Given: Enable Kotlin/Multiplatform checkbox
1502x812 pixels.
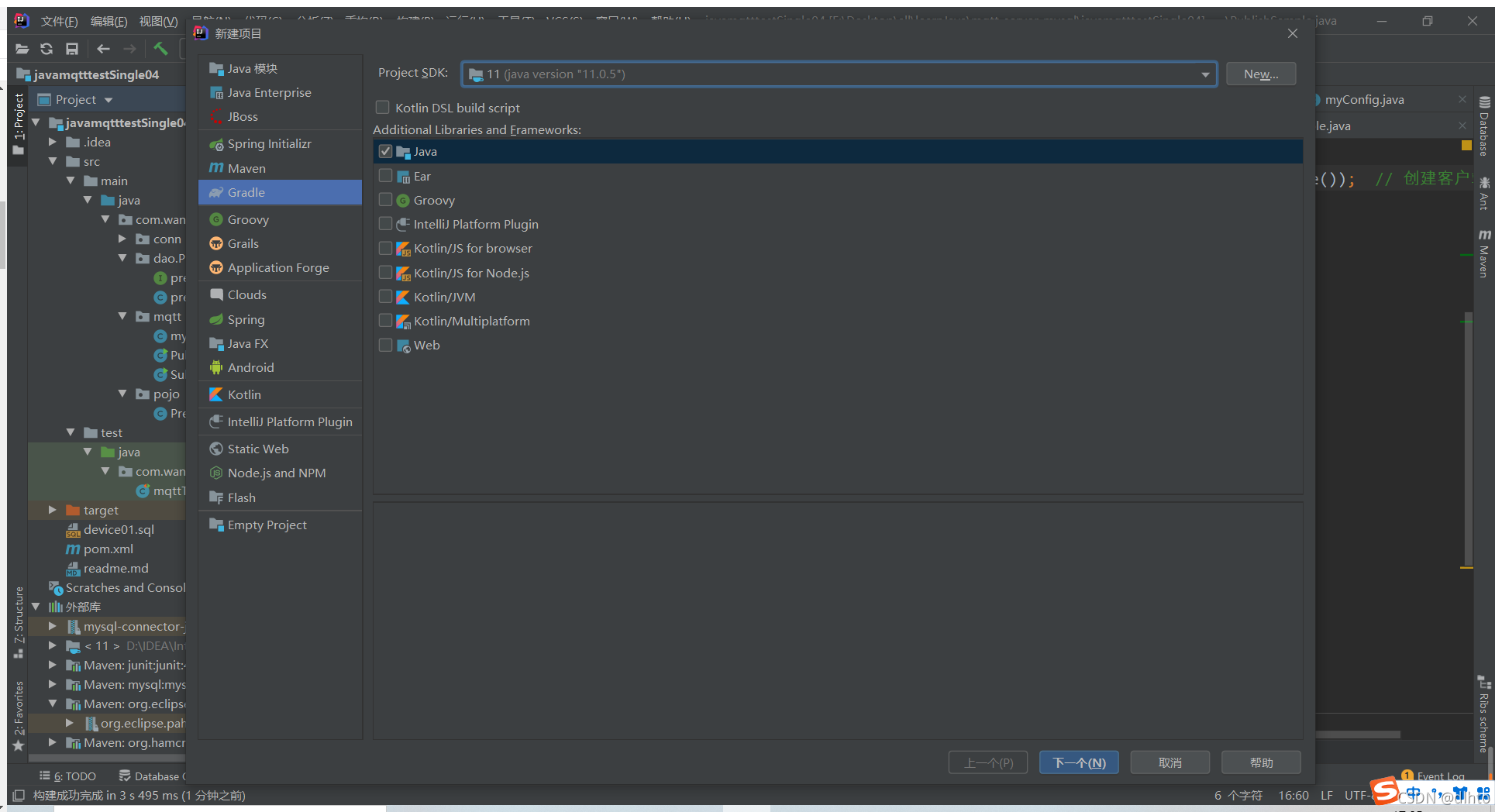Looking at the screenshot, I should click(385, 321).
